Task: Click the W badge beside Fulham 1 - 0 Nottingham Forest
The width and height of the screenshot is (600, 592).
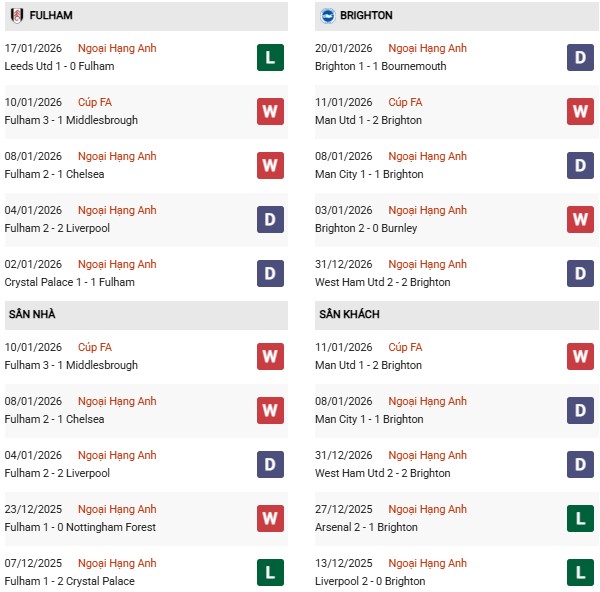Action: [270, 518]
